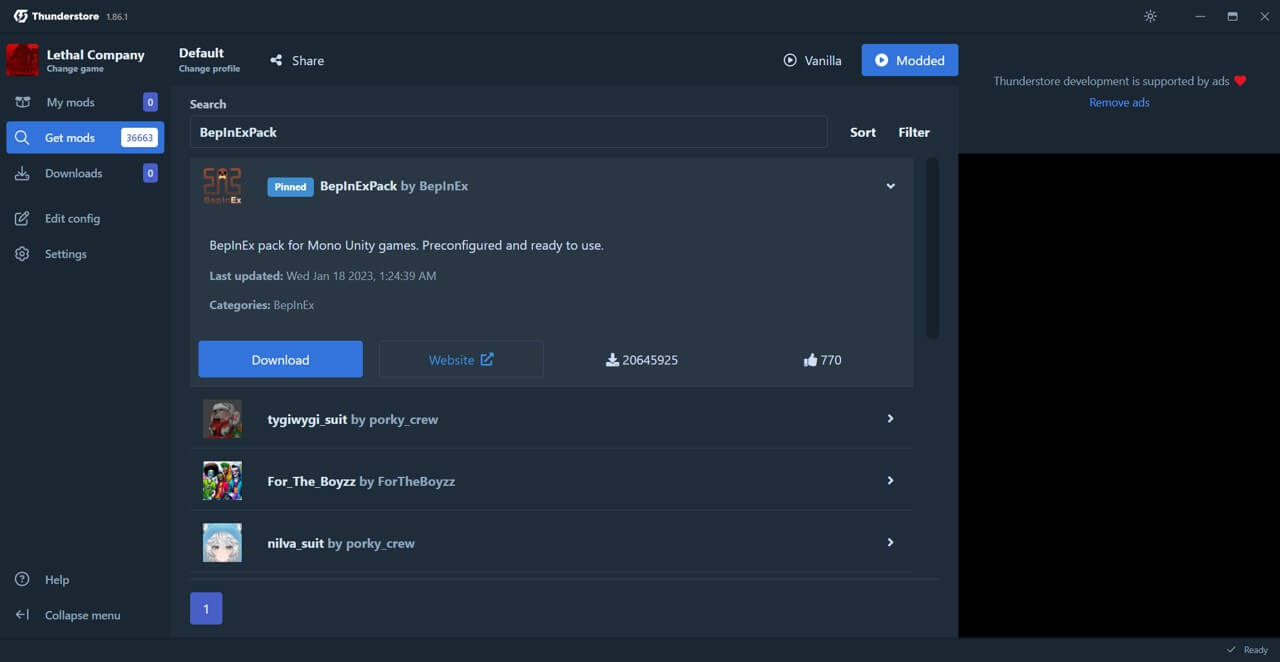Screen dimensions: 1280x662
Task: Click the Share icon
Action: [276, 60]
